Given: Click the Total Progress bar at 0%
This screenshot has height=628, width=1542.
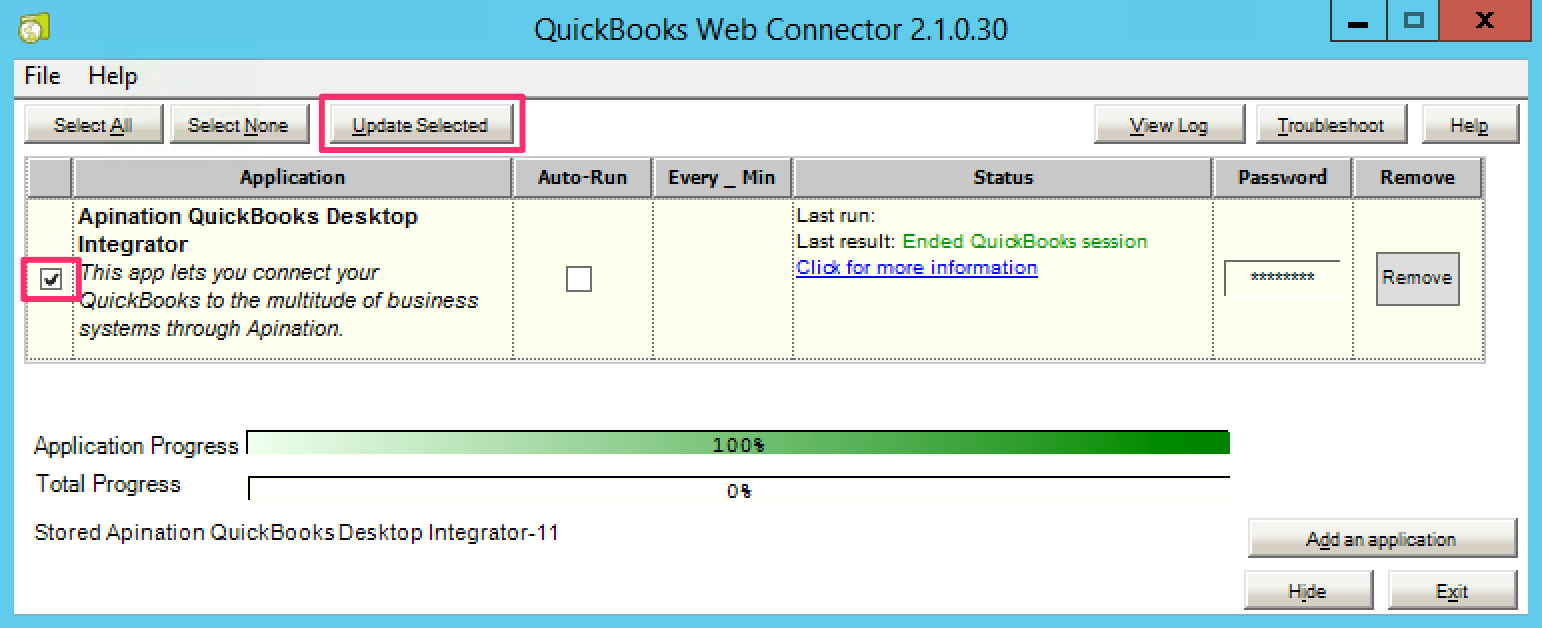Looking at the screenshot, I should (738, 489).
